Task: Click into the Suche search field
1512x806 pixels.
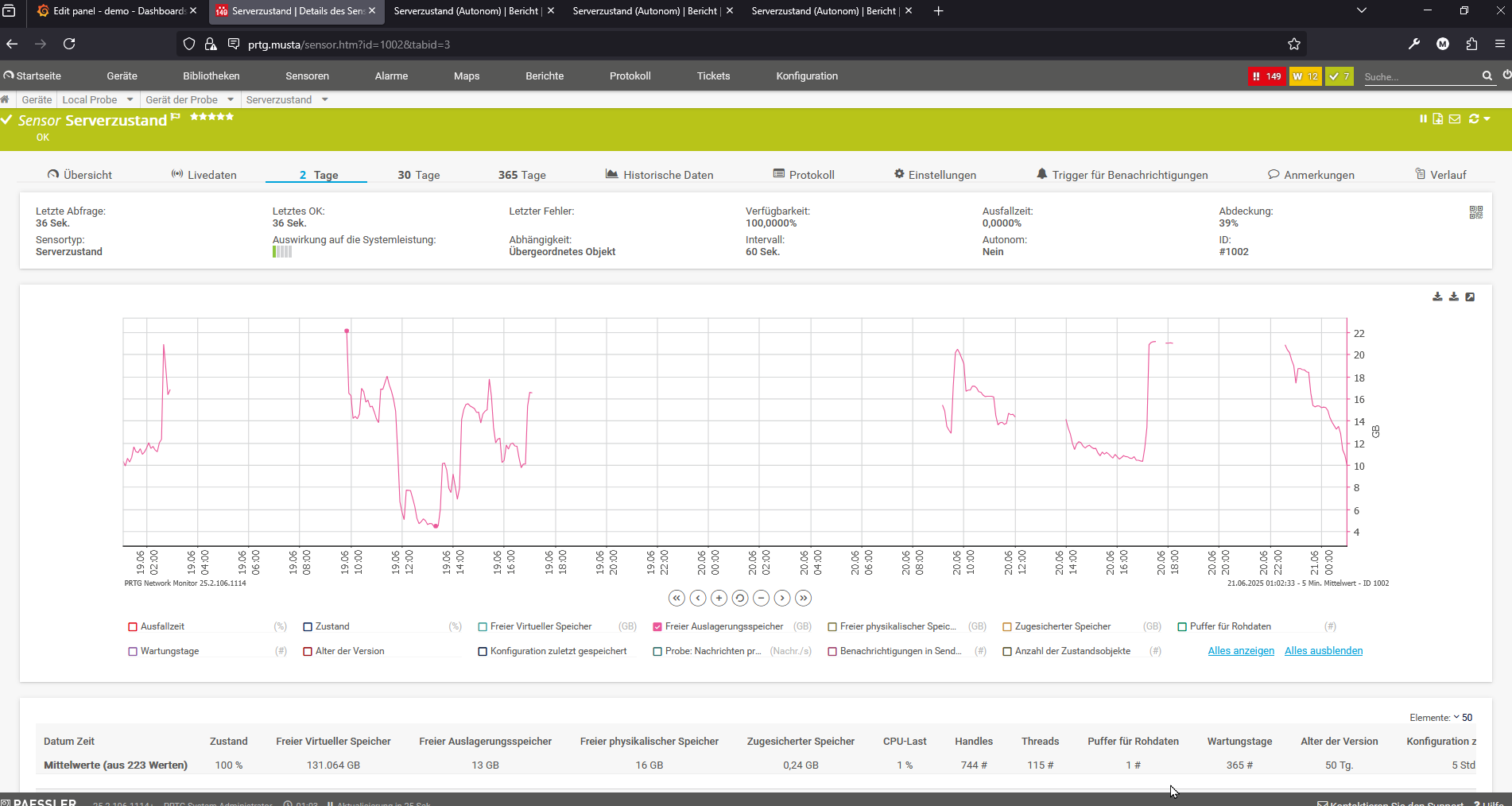Action: pyautogui.click(x=1420, y=77)
